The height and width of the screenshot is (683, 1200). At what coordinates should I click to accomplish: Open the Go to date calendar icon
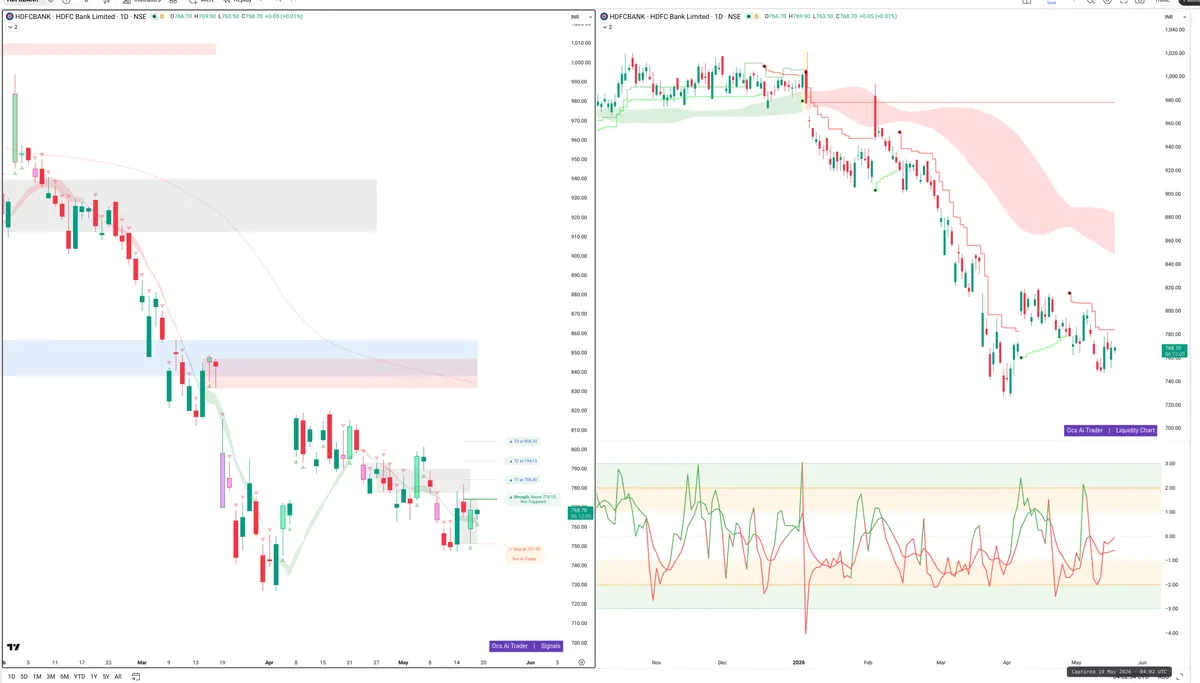click(134, 676)
